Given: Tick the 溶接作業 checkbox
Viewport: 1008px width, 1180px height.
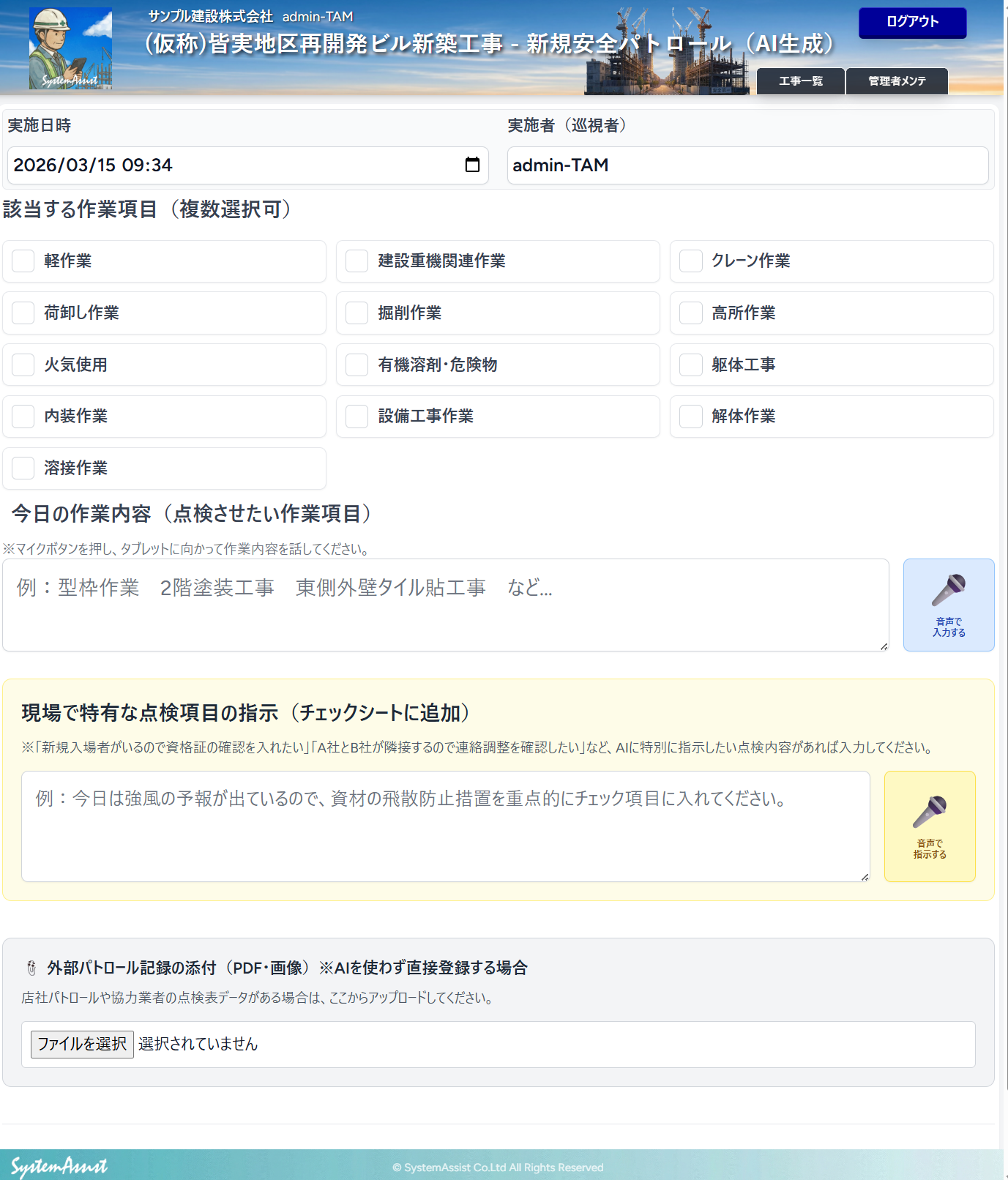Looking at the screenshot, I should [x=23, y=468].
